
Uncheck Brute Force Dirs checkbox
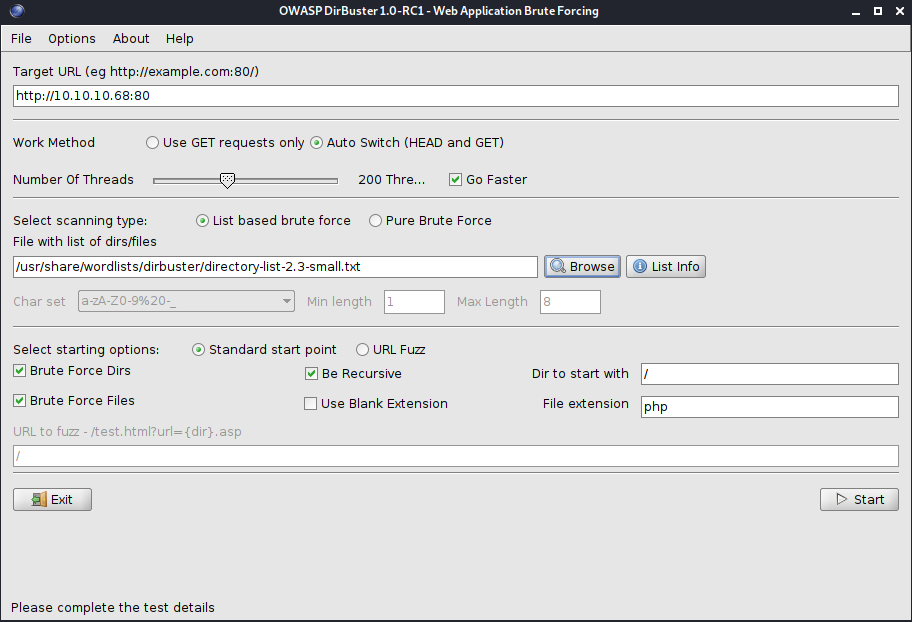(20, 371)
